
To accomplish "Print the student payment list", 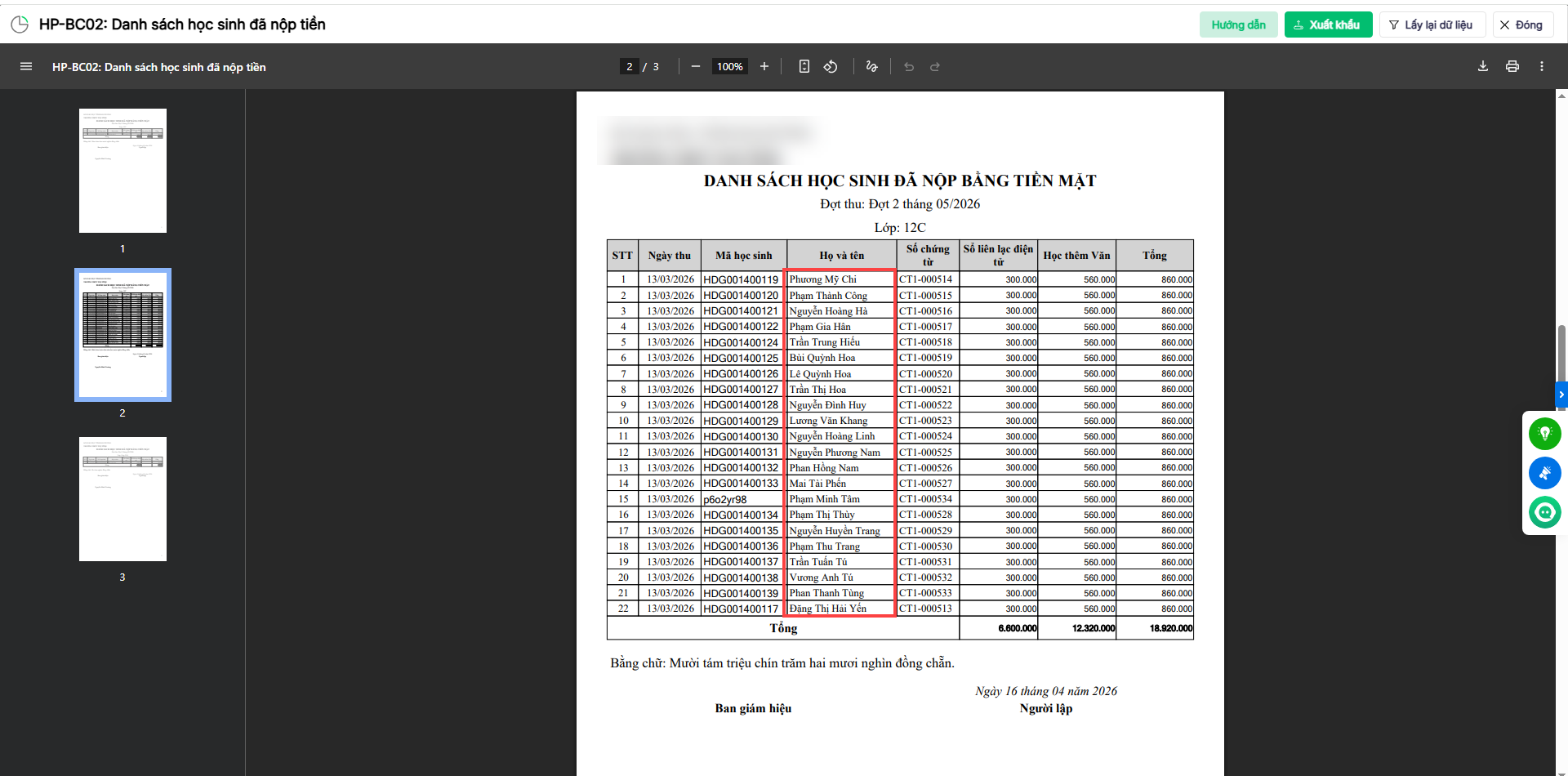I will coord(1512,67).
